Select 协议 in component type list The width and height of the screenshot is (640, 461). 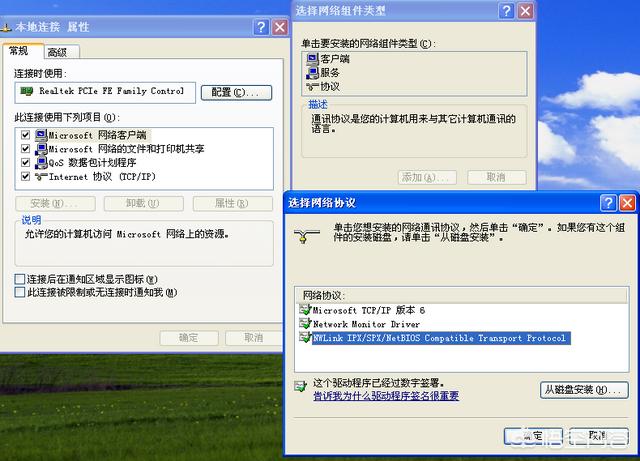pyautogui.click(x=330, y=87)
